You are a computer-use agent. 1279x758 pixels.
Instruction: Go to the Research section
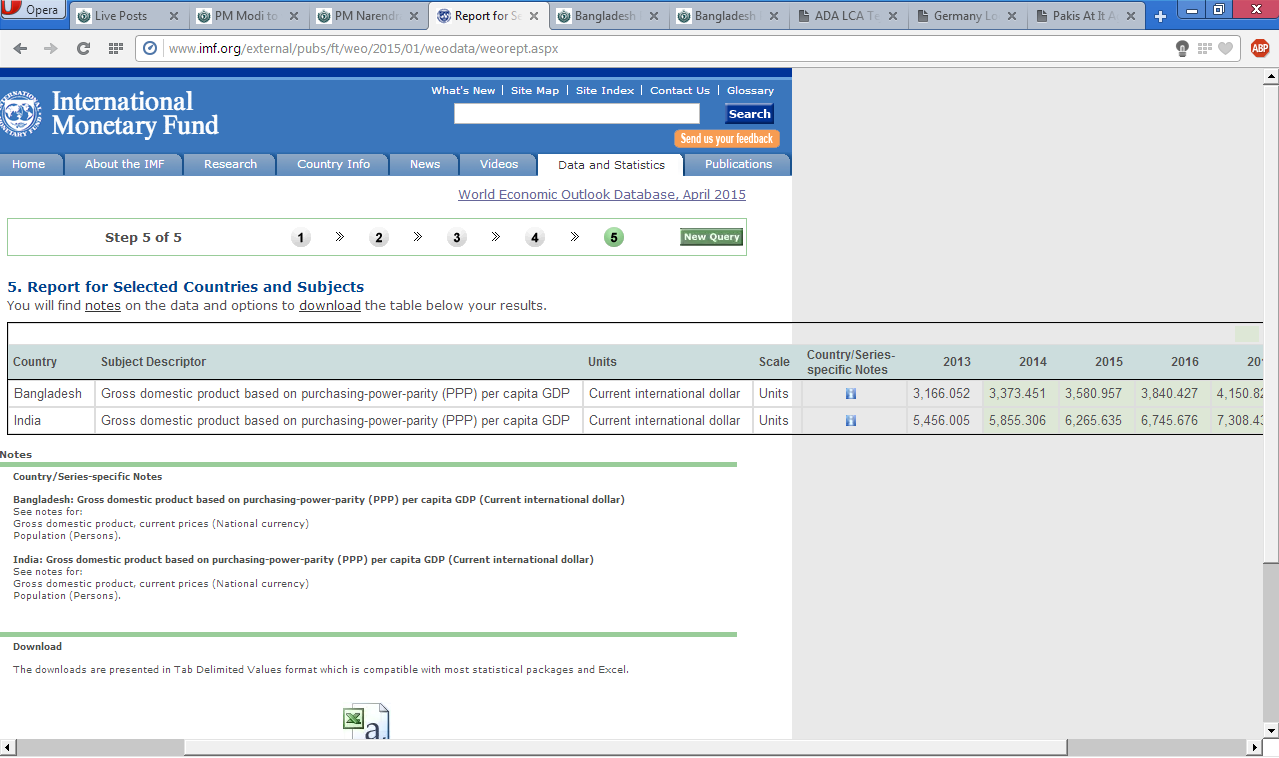231,164
